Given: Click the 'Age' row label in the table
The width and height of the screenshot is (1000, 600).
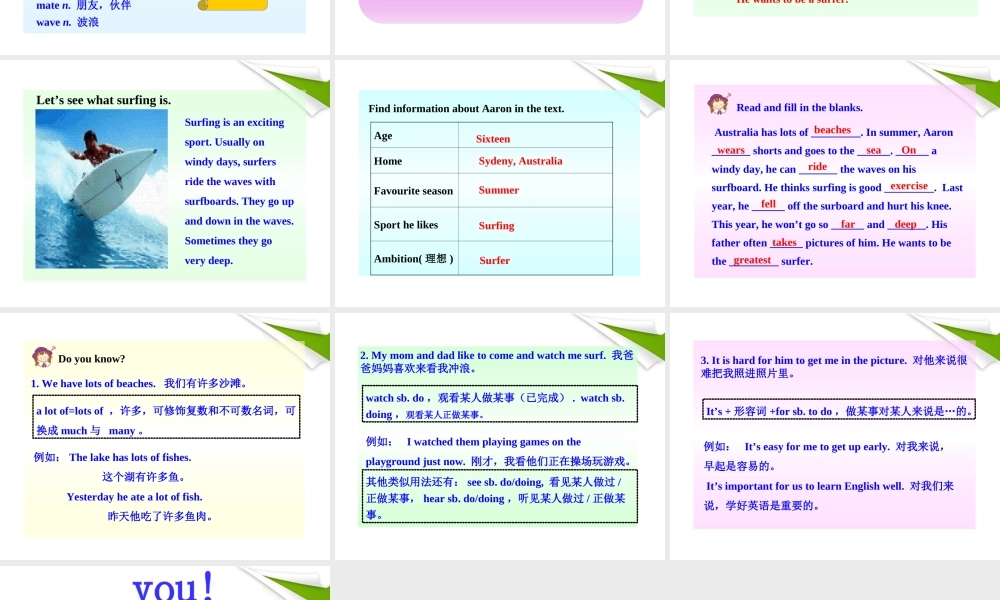Looking at the screenshot, I should (383, 135).
